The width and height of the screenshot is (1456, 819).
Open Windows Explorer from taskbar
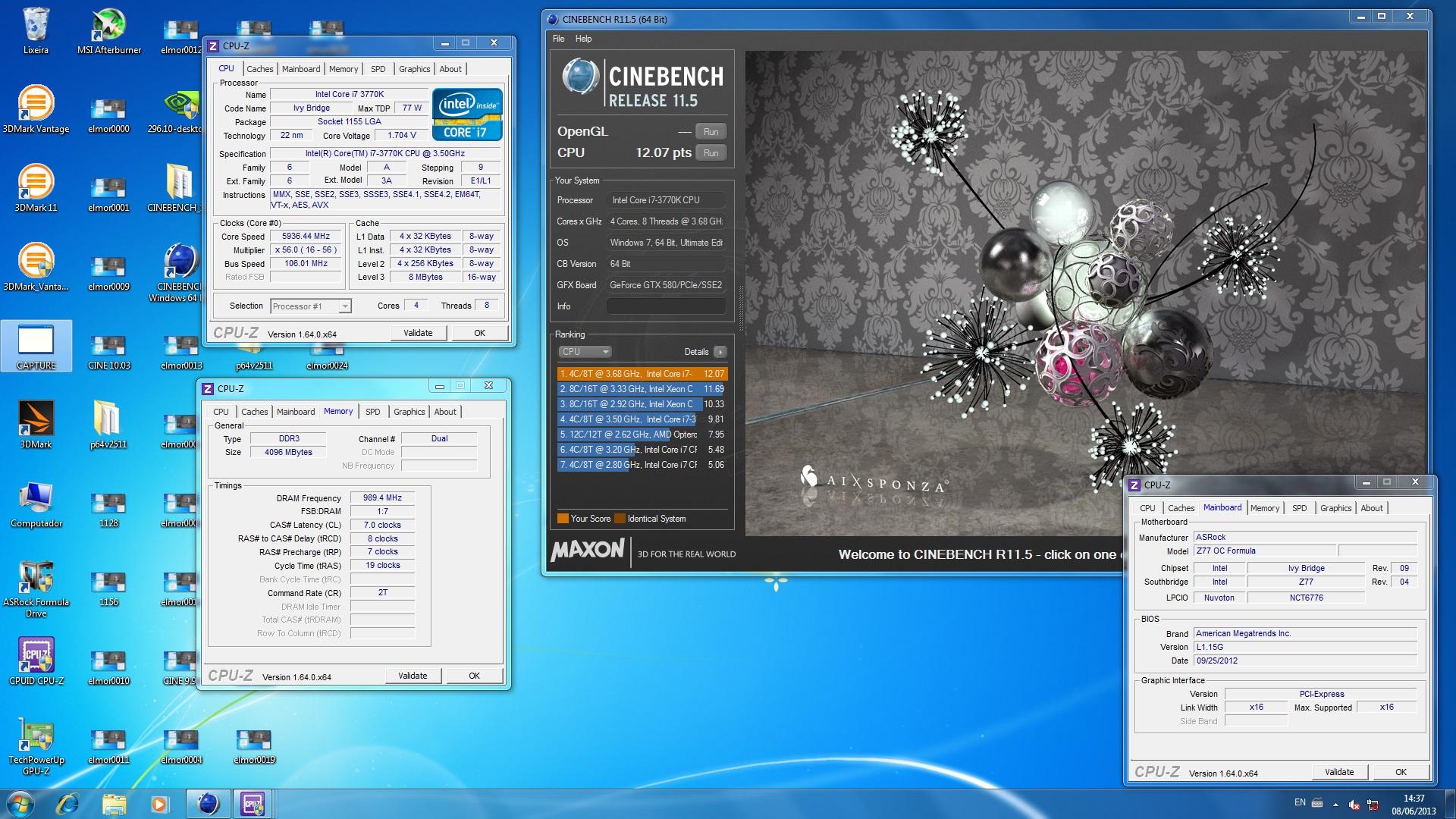[x=114, y=804]
